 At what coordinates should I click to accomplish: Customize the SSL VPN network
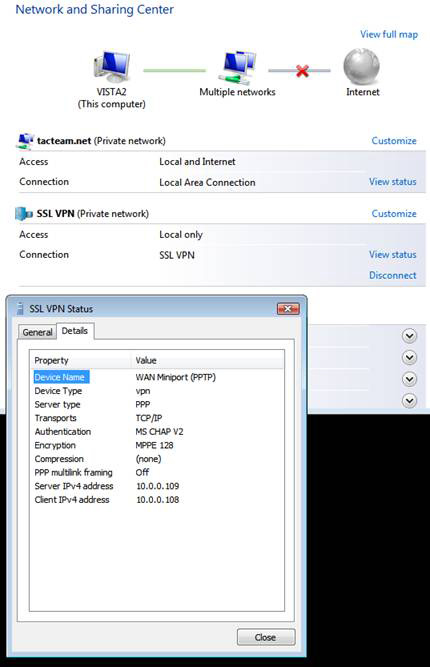tap(394, 214)
